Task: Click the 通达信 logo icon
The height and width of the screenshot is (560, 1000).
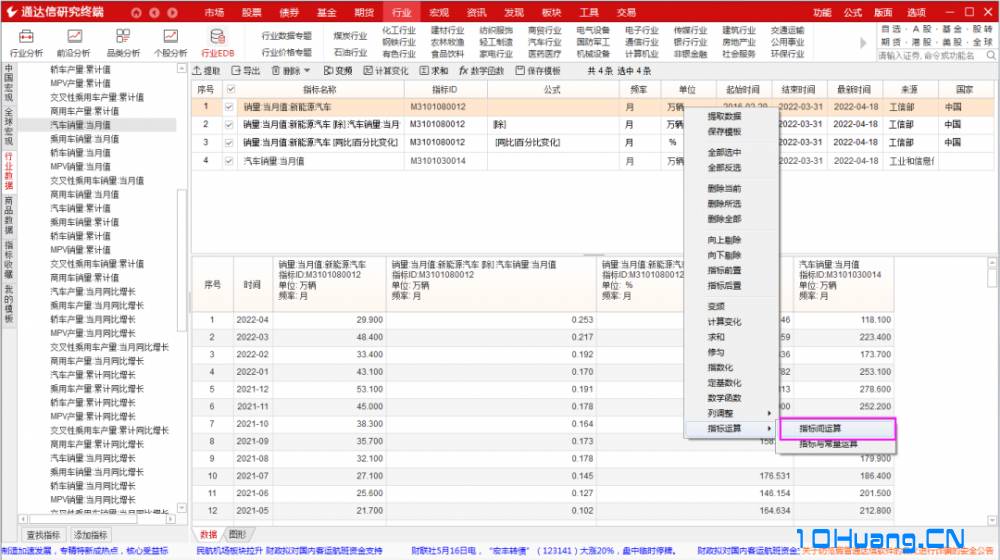Action: (x=11, y=11)
